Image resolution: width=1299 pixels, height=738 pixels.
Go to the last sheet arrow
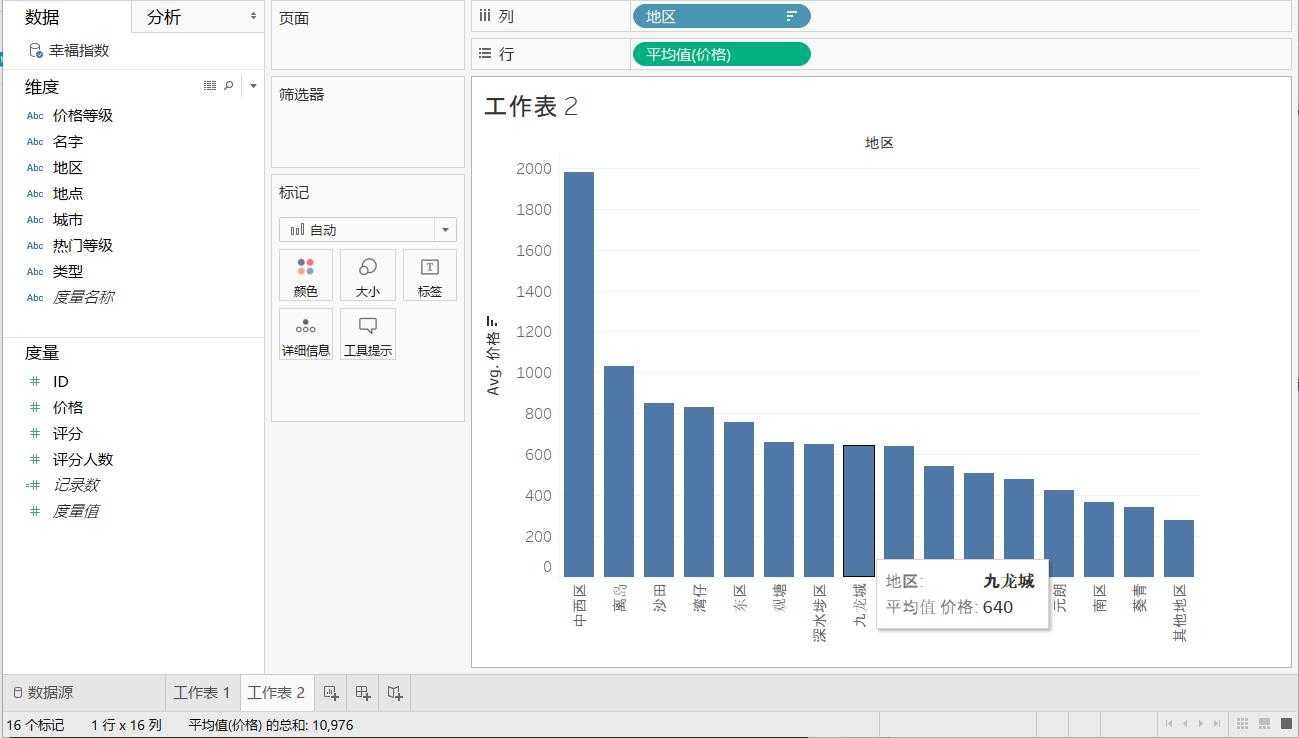[1217, 723]
